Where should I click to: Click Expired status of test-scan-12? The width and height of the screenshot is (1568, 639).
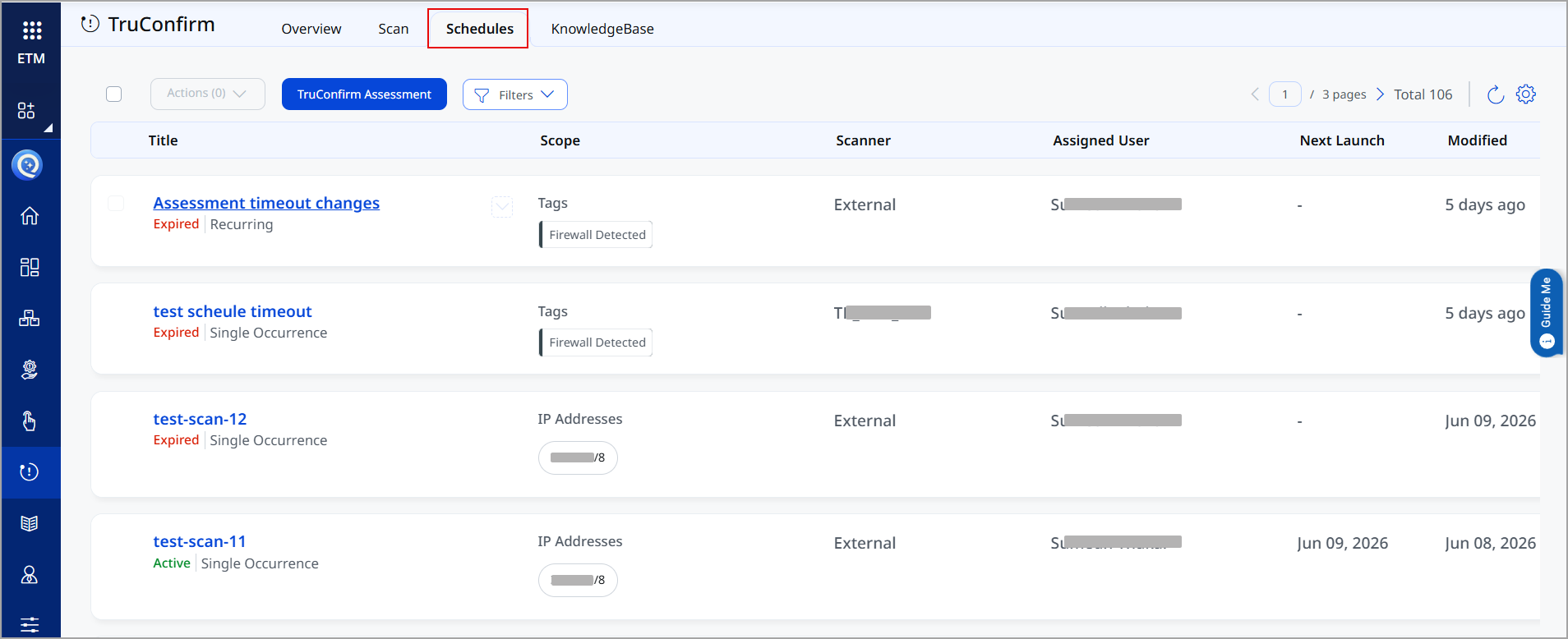click(x=176, y=439)
